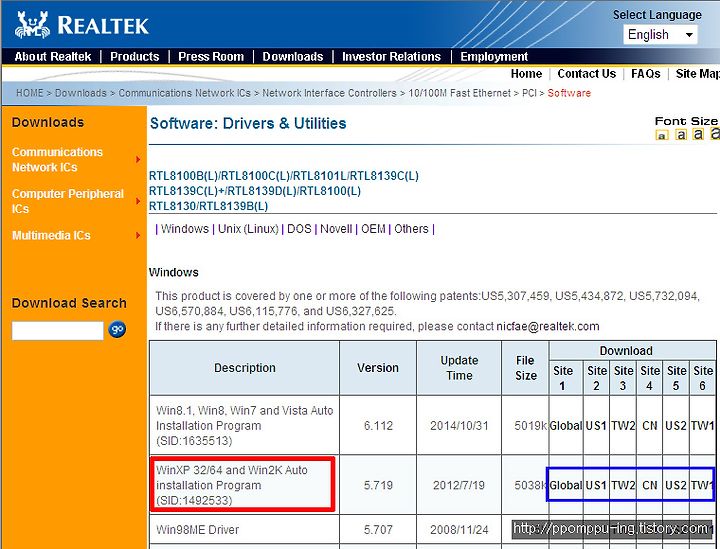Download version 6.112 from Global site
Image resolution: width=720 pixels, height=549 pixels.
point(566,426)
